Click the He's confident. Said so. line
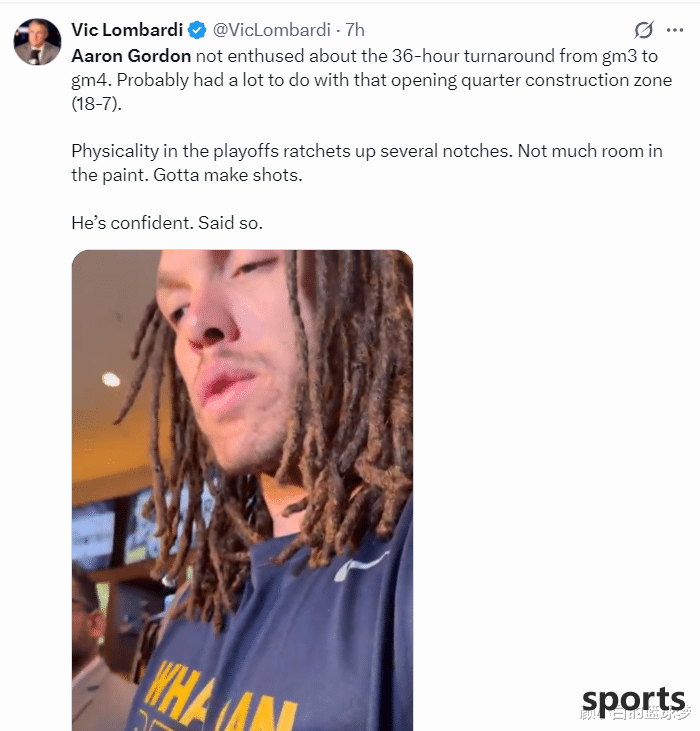The width and height of the screenshot is (700, 731). click(x=167, y=223)
